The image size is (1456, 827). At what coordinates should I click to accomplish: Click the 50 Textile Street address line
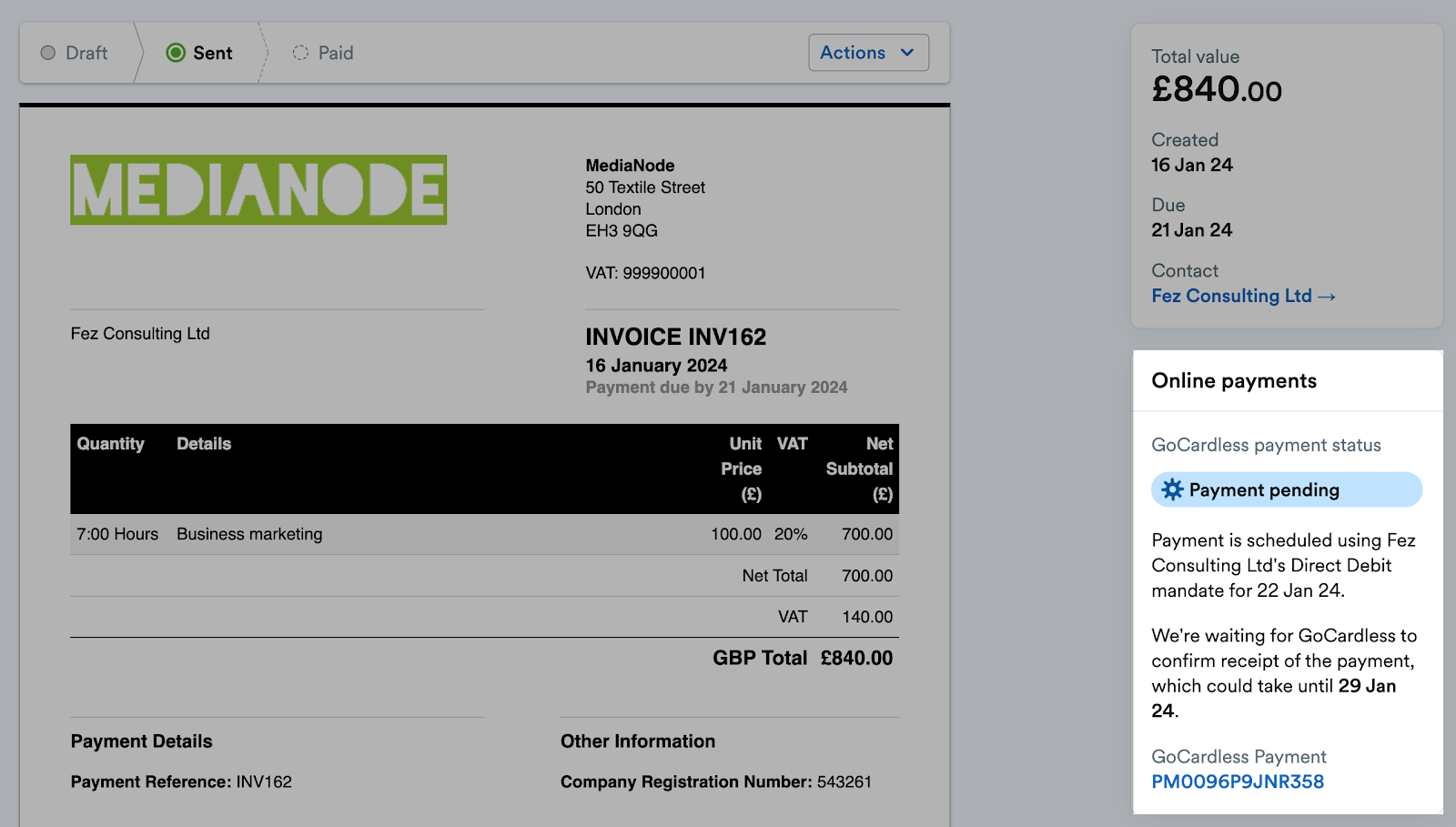[645, 187]
